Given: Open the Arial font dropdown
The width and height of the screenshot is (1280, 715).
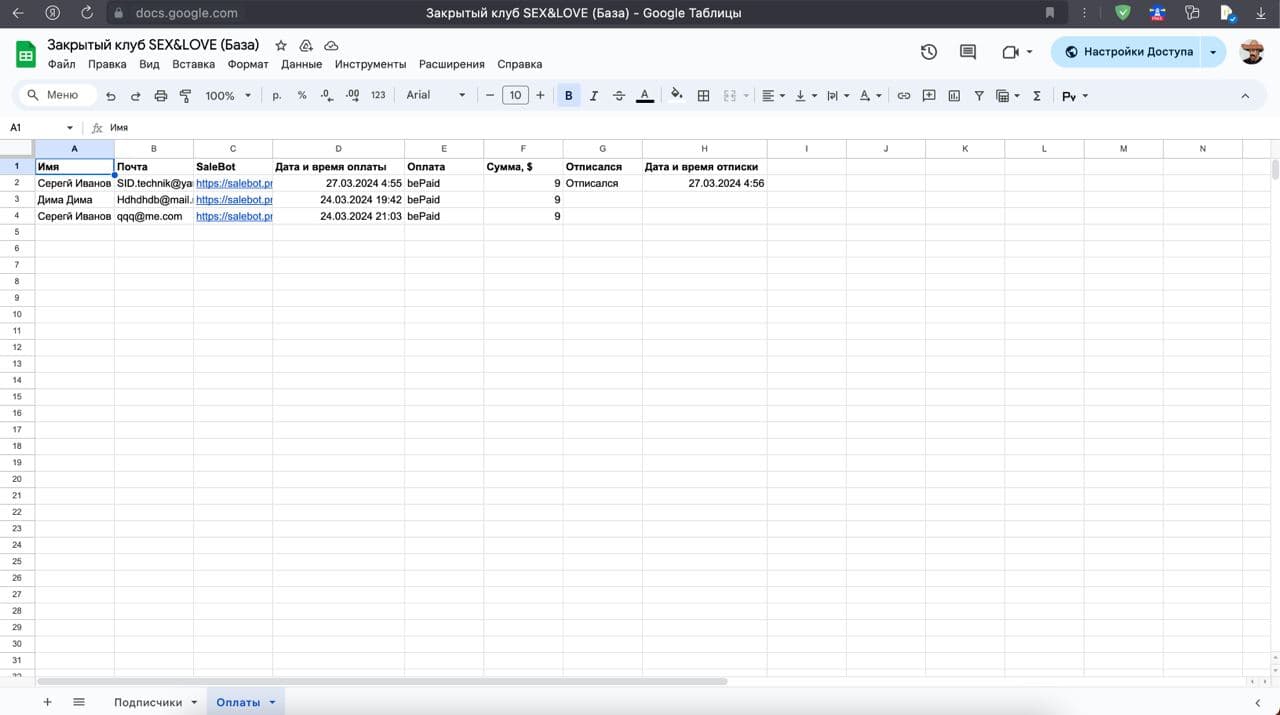Looking at the screenshot, I should pyautogui.click(x=436, y=95).
